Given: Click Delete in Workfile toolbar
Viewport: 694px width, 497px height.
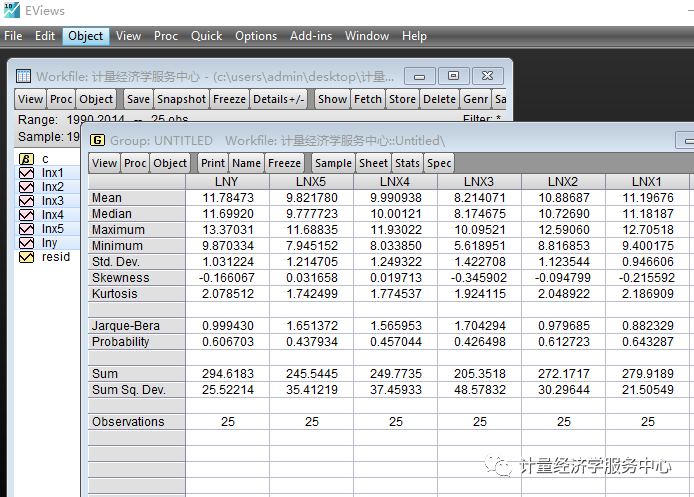Looking at the screenshot, I should click(x=440, y=99).
